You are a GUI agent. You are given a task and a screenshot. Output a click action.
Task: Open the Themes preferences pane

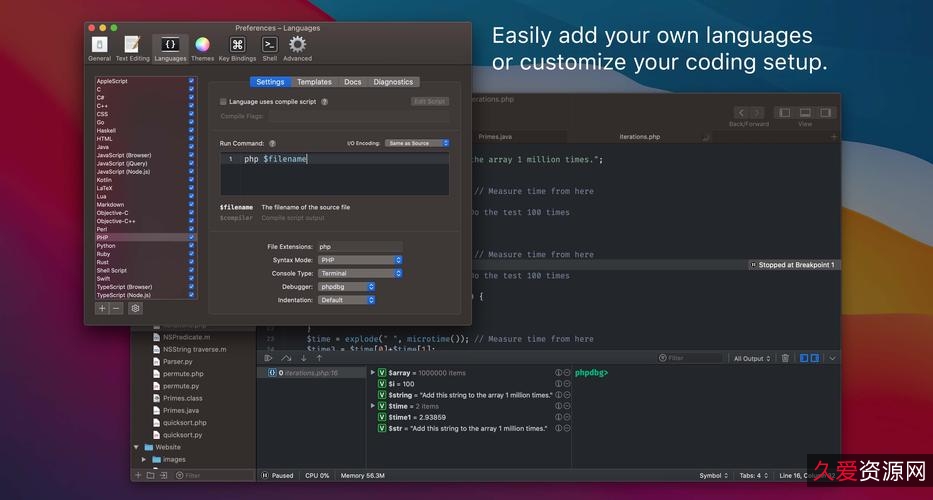click(x=202, y=47)
